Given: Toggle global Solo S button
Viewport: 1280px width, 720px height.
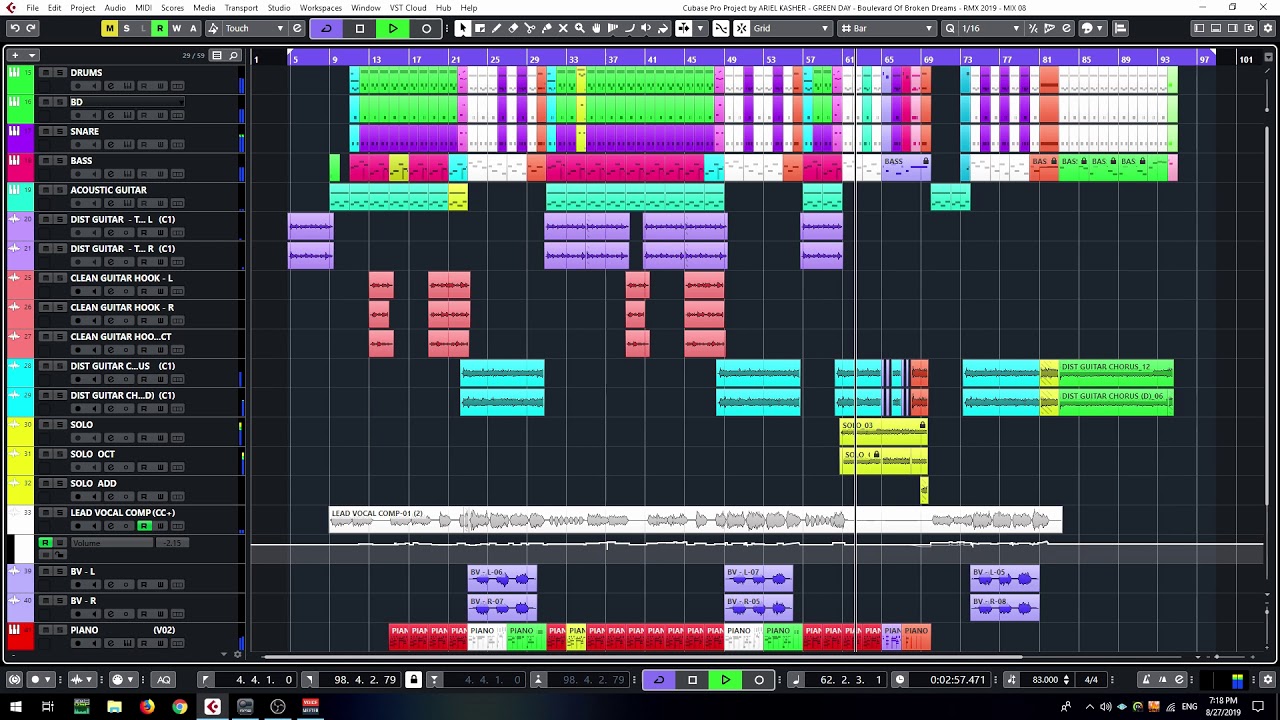Looking at the screenshot, I should pyautogui.click(x=126, y=28).
